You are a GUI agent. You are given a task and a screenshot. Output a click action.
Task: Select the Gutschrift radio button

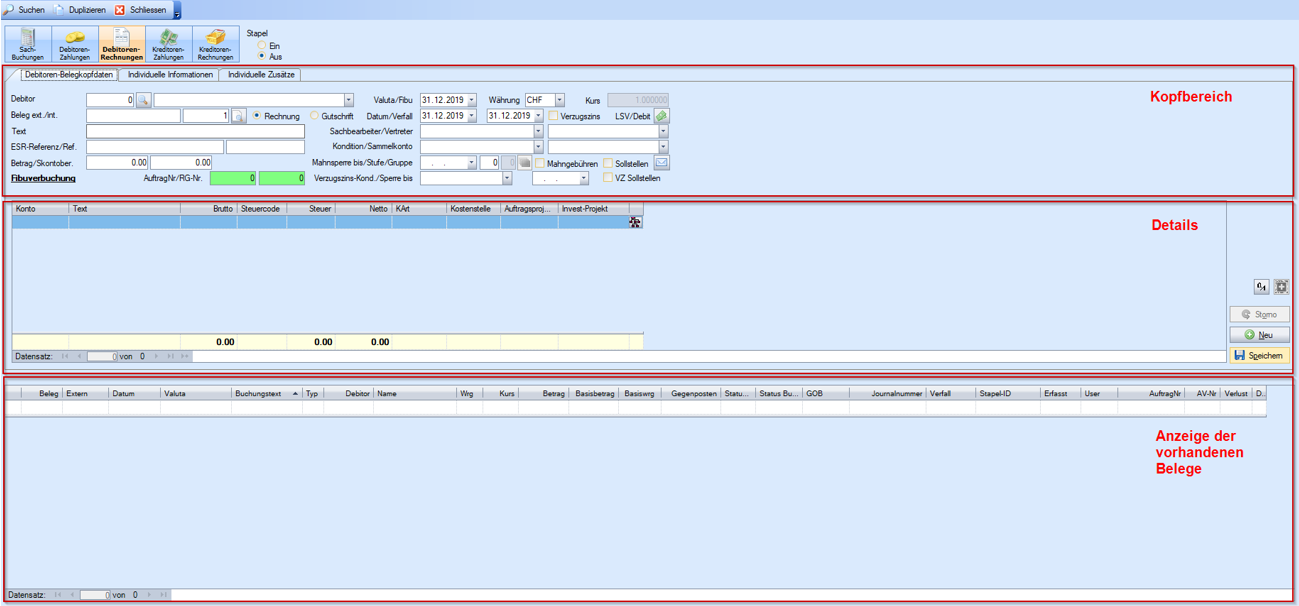click(x=314, y=116)
